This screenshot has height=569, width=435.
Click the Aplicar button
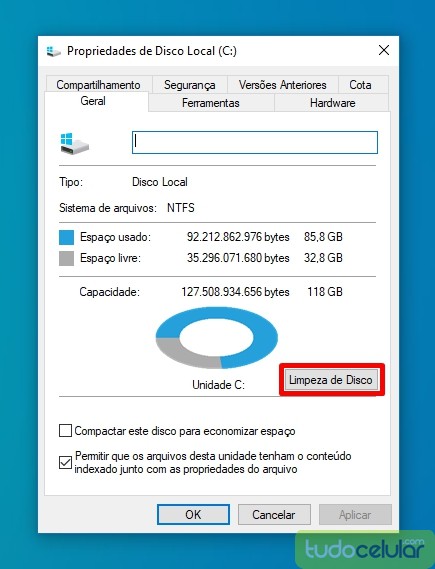click(355, 515)
